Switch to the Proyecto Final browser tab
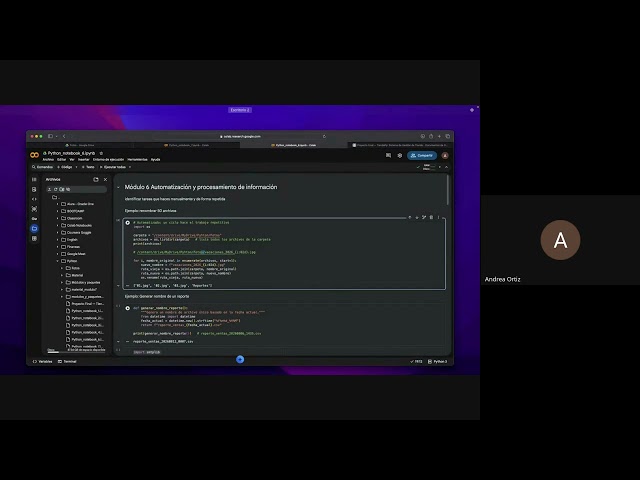Image resolution: width=640 pixels, height=480 pixels. pos(400,145)
